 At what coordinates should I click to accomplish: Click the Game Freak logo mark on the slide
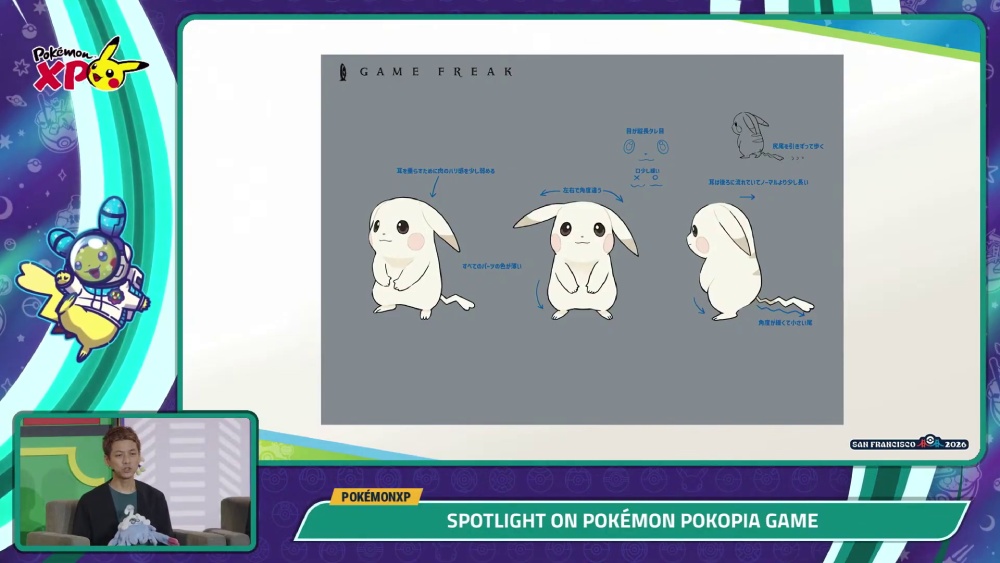[343, 72]
